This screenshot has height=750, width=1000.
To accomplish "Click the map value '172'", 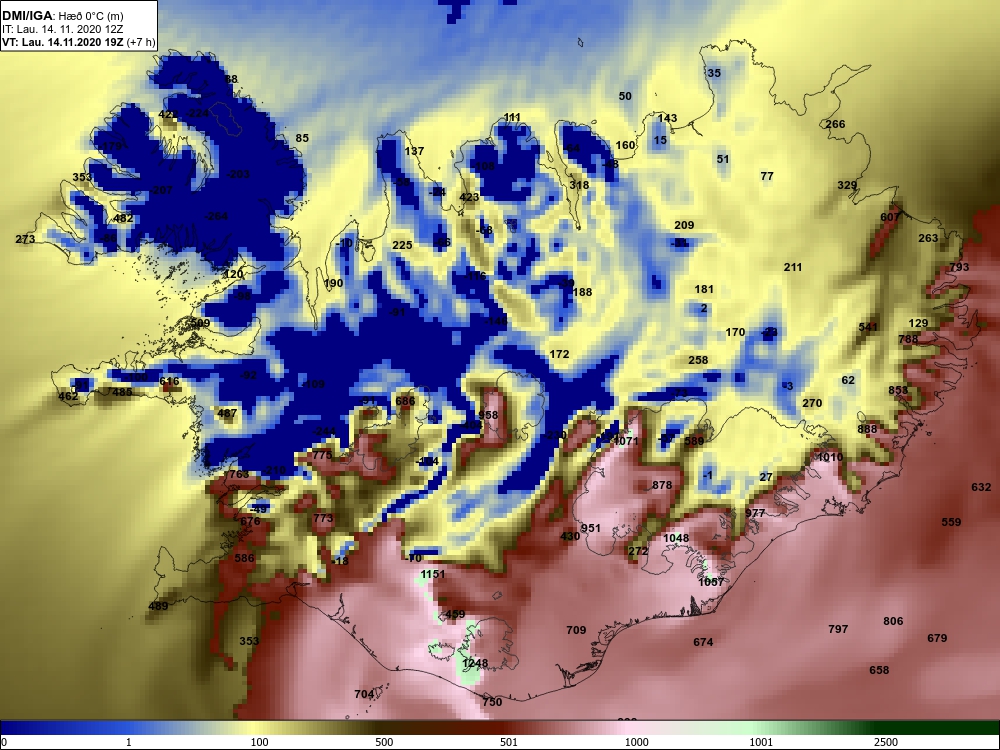I will point(559,354).
